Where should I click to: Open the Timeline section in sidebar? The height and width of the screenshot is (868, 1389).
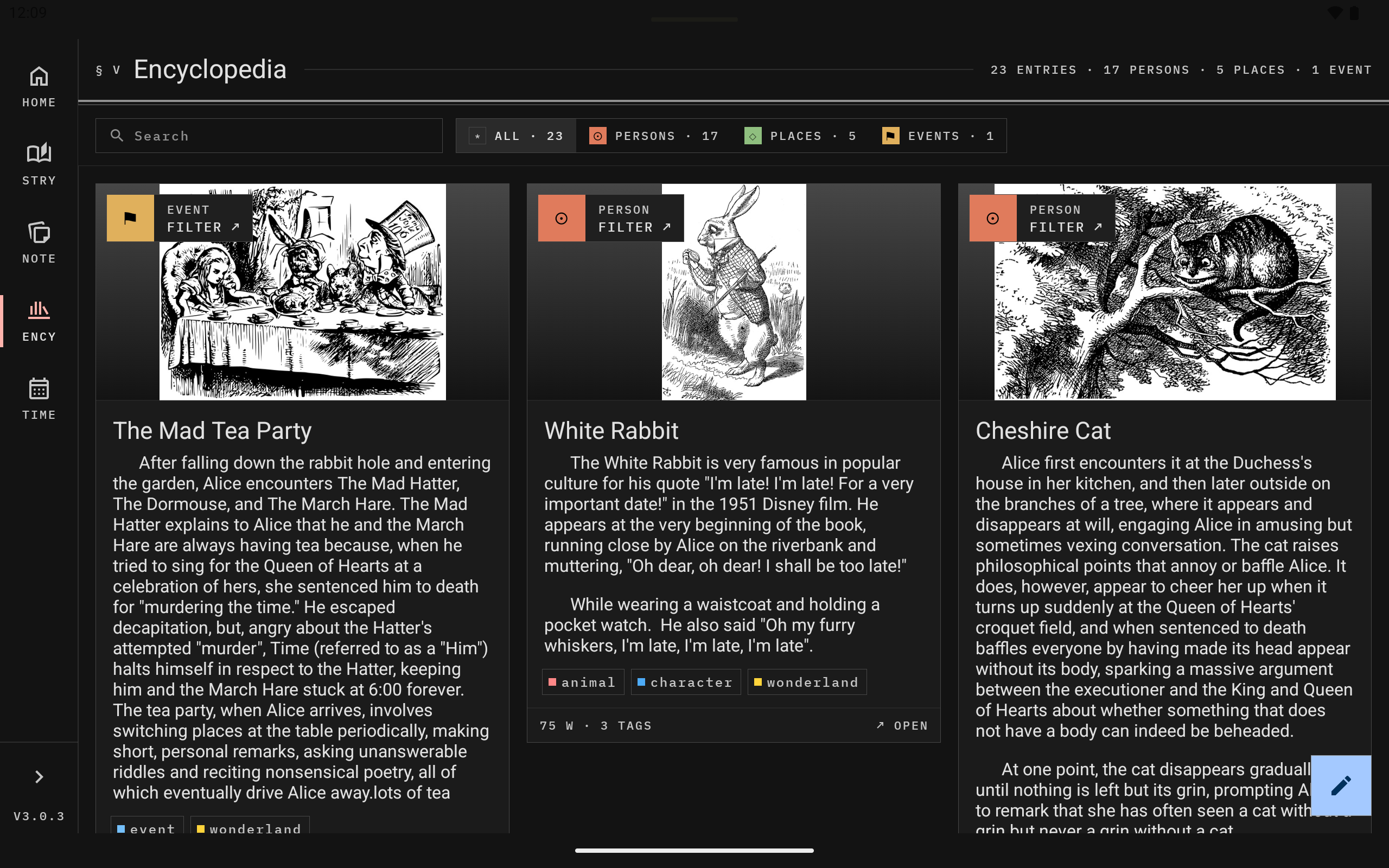pyautogui.click(x=39, y=399)
